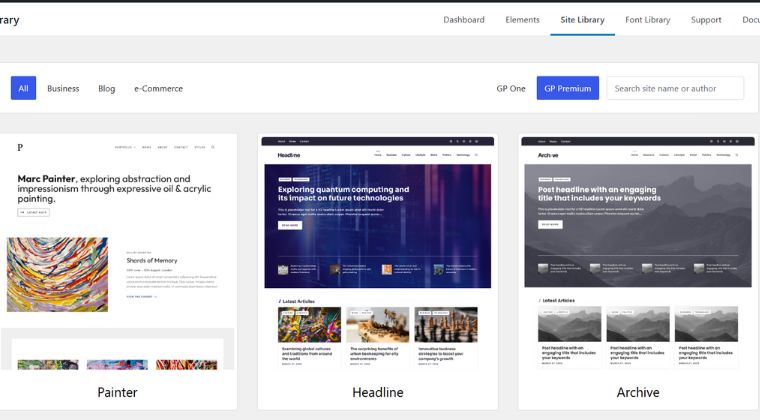This screenshot has width=760, height=420.
Task: Click the site name search field
Action: coord(675,88)
